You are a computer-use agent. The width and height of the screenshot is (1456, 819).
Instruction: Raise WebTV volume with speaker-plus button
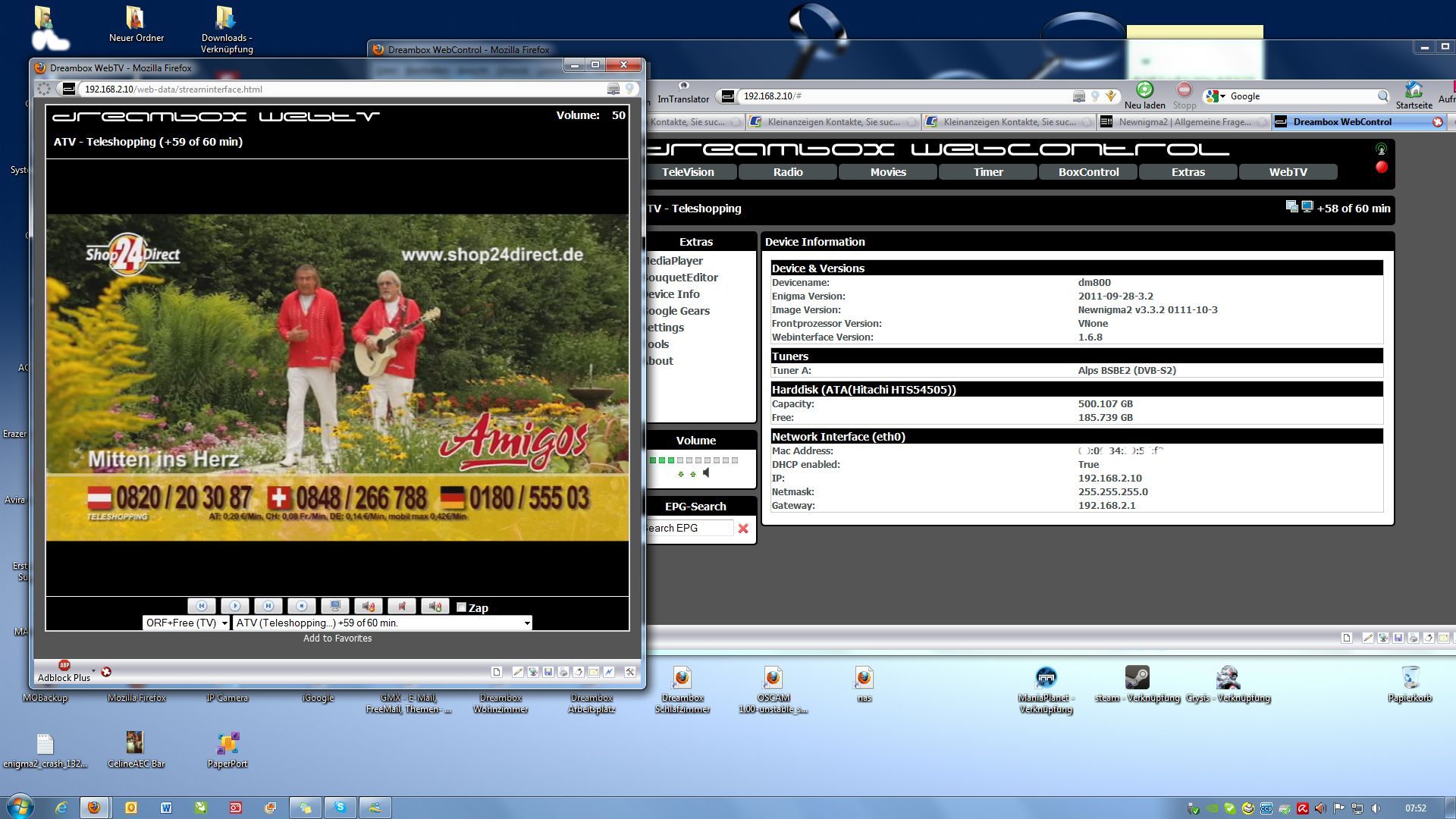coord(435,606)
